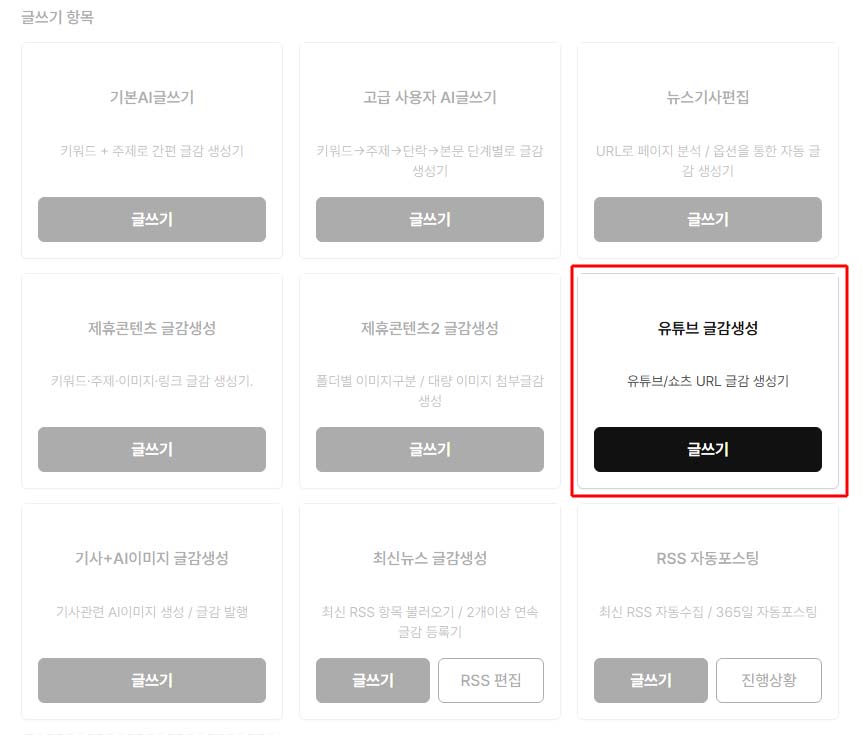862x735 pixels.
Task: Click the black 글쓰기 button for 유튜브 글감생성
Action: coord(708,449)
